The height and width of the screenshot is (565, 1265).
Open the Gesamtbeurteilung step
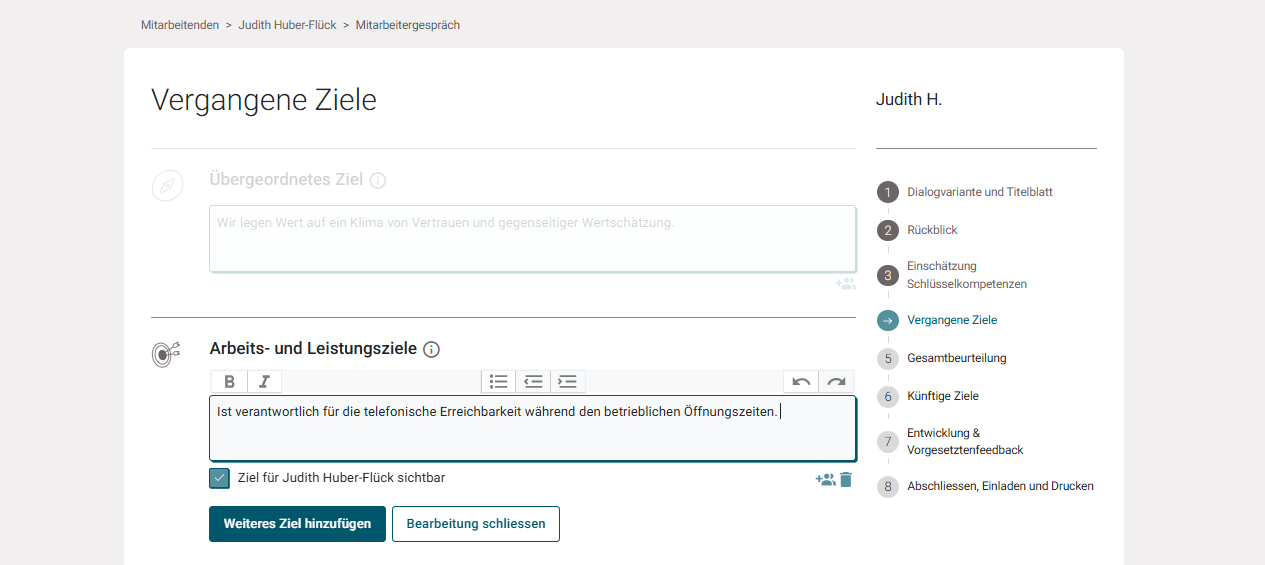(x=957, y=358)
